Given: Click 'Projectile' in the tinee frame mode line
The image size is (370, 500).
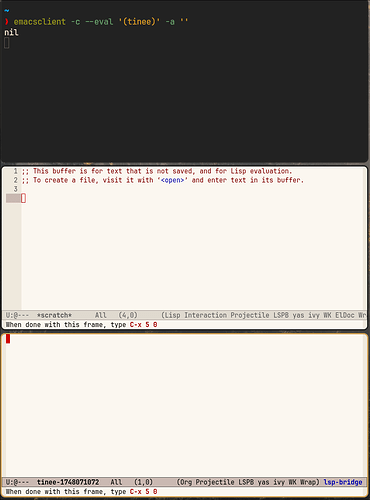Looking at the screenshot, I should (215, 482).
